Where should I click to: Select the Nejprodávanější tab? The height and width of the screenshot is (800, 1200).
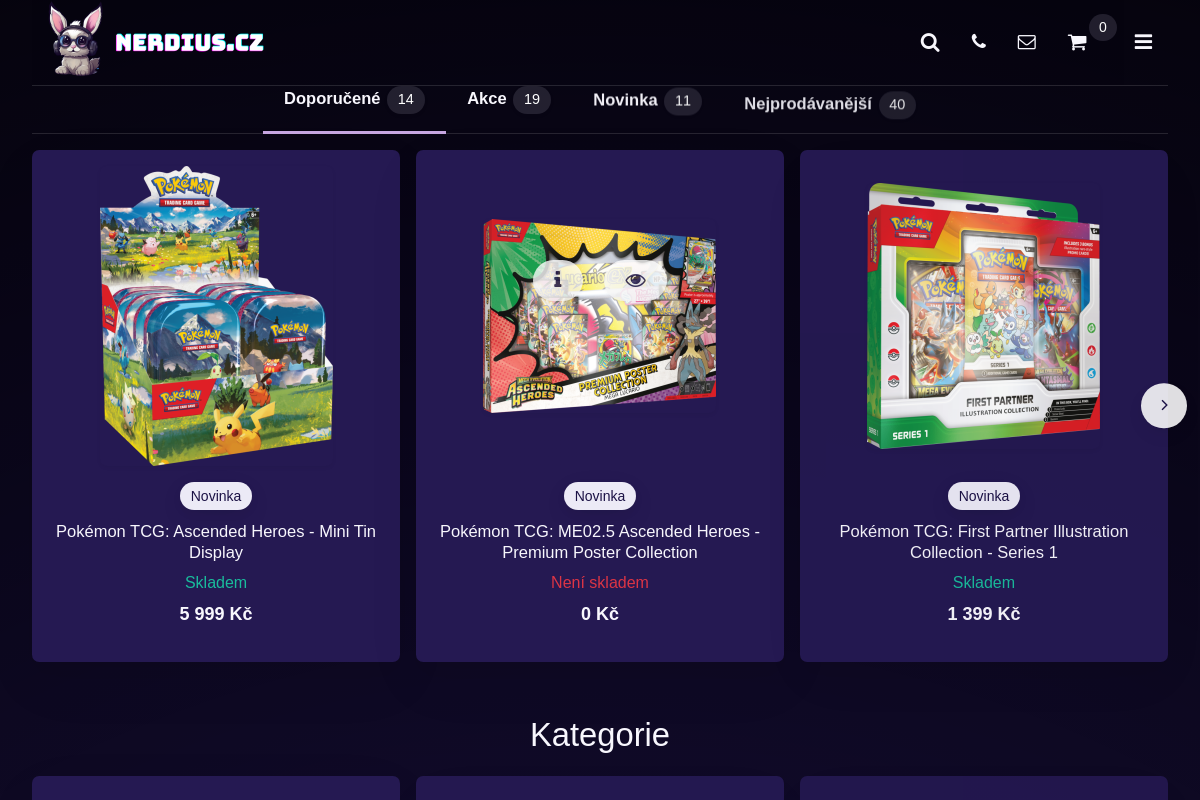coord(829,104)
